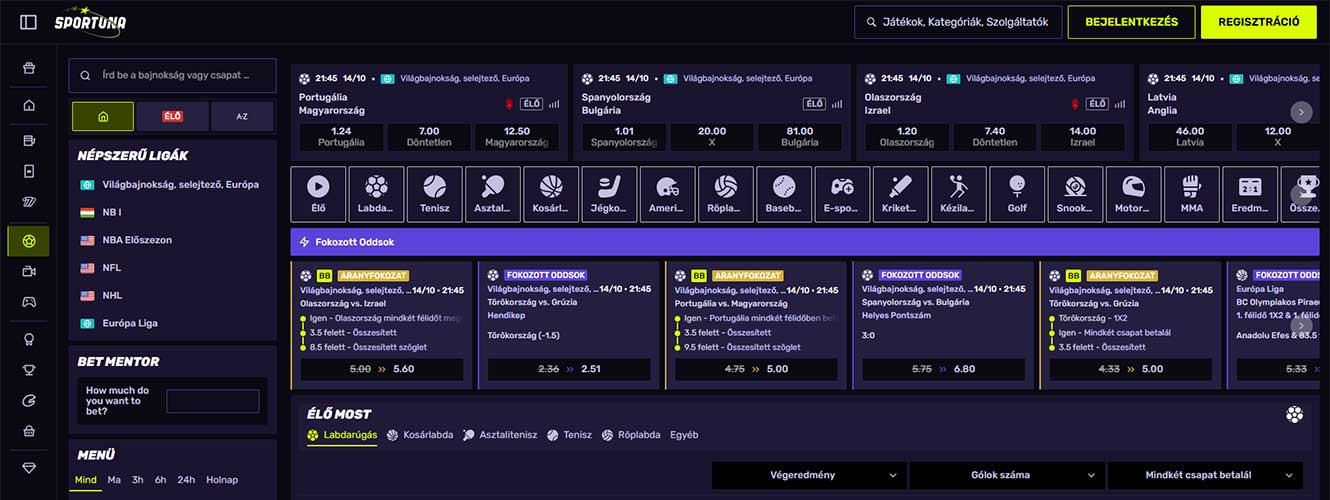Screen dimensions: 1330x500
Task: Switch to the Asztalitenisz live tab
Action: click(x=500, y=435)
